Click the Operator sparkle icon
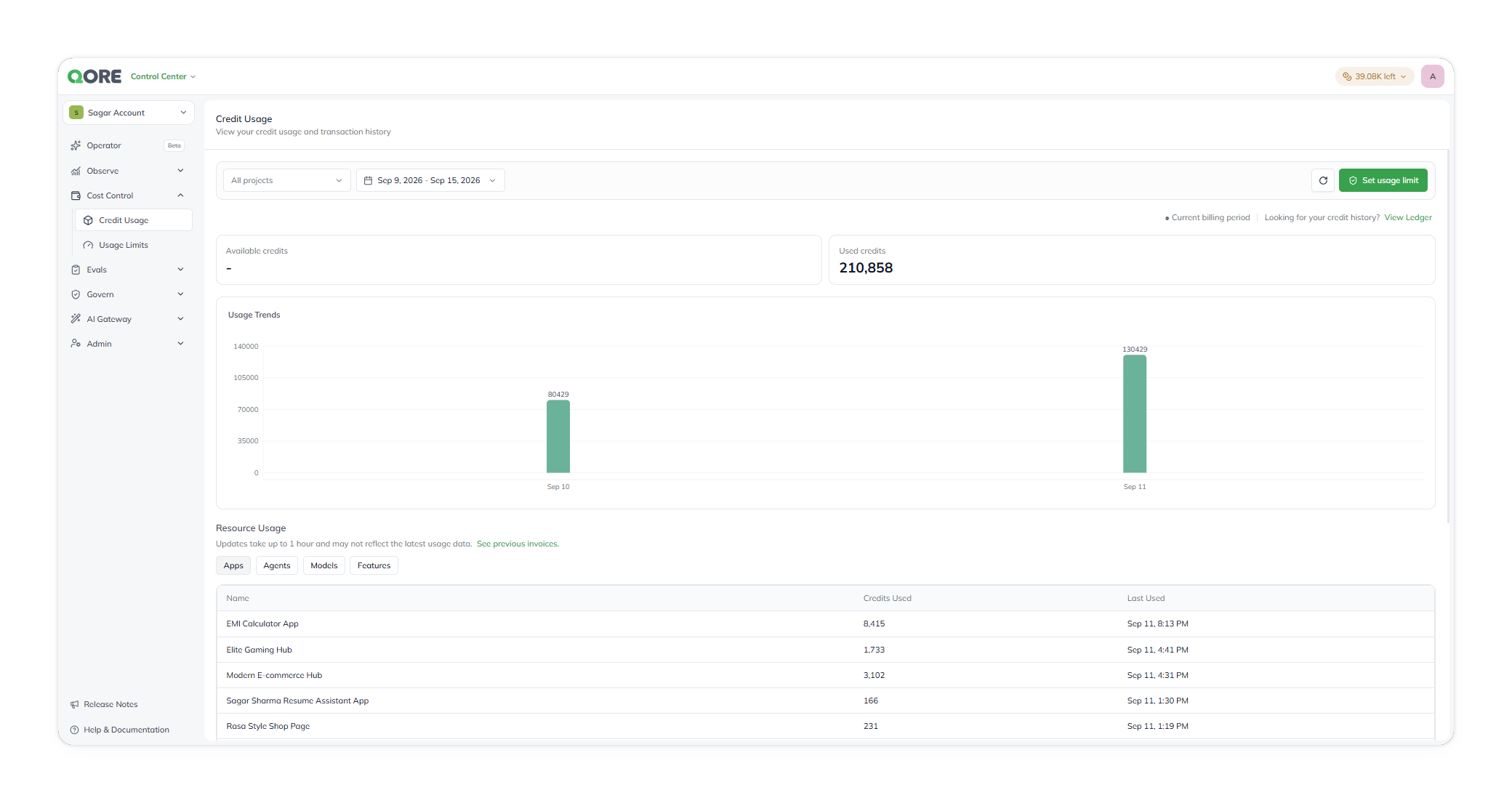Image resolution: width=1512 pixels, height=803 pixels. coord(76,145)
